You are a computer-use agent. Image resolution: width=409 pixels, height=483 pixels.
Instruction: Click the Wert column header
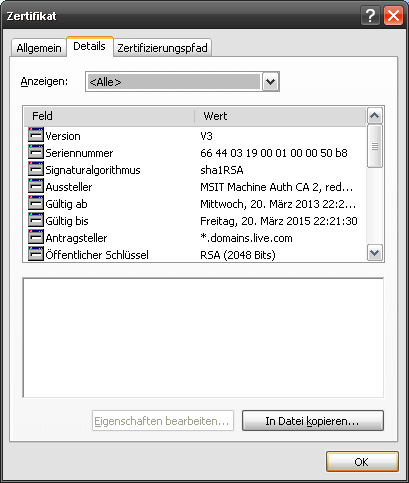[x=280, y=116]
